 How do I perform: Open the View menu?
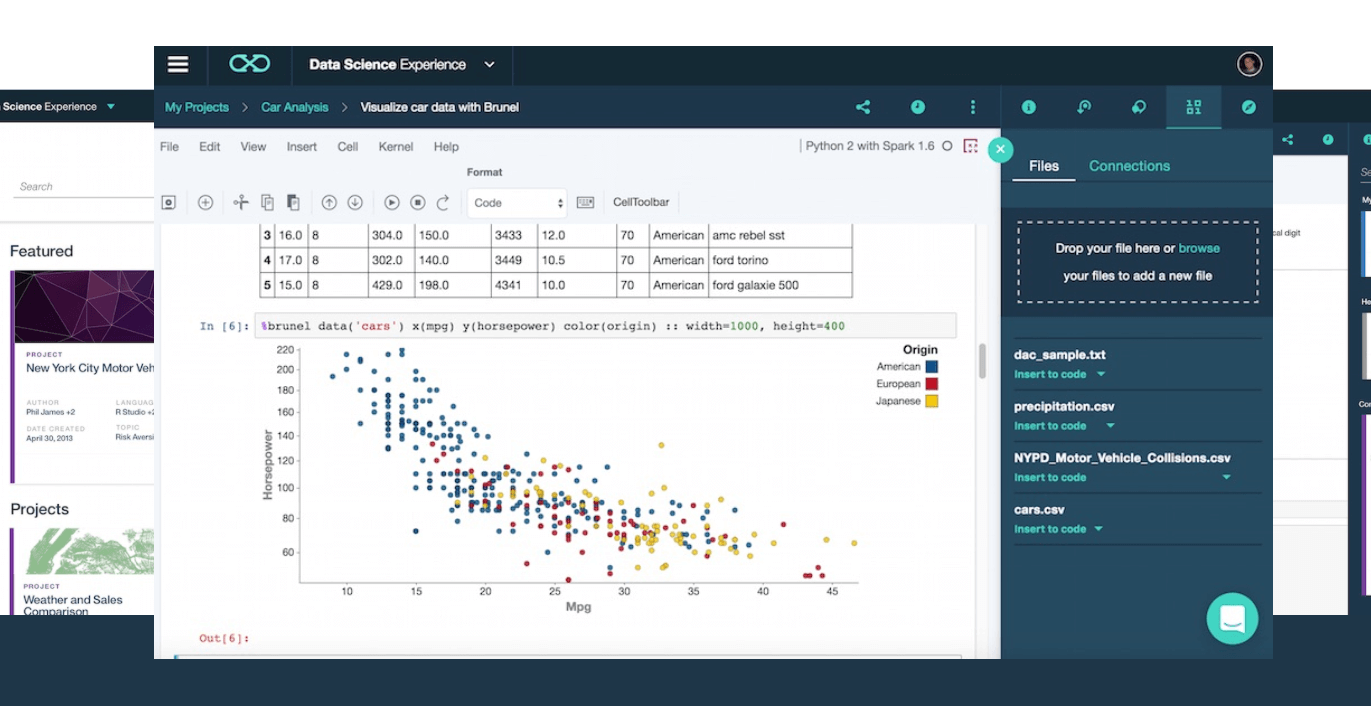(x=253, y=146)
